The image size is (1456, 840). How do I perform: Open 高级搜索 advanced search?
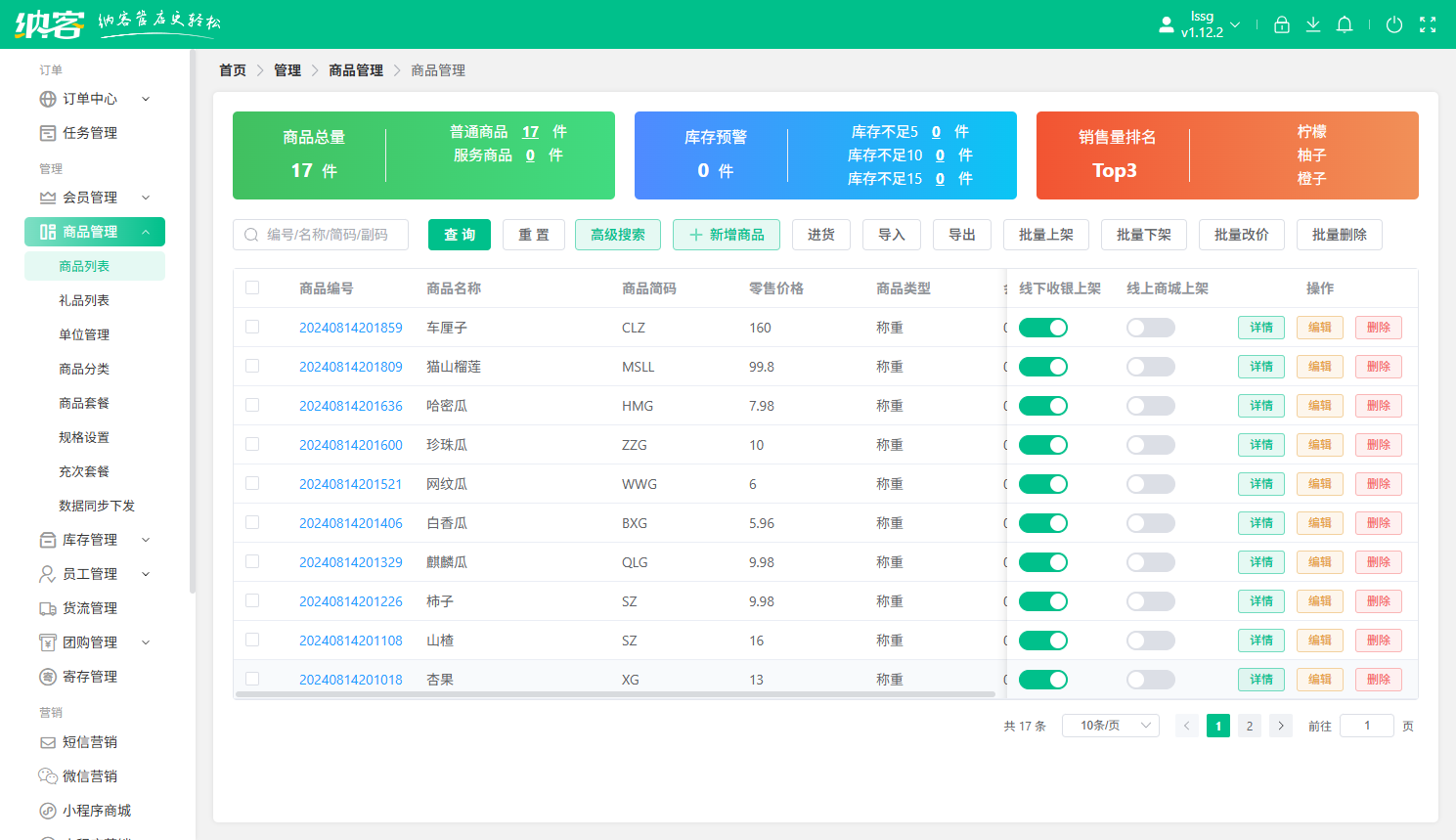point(618,235)
